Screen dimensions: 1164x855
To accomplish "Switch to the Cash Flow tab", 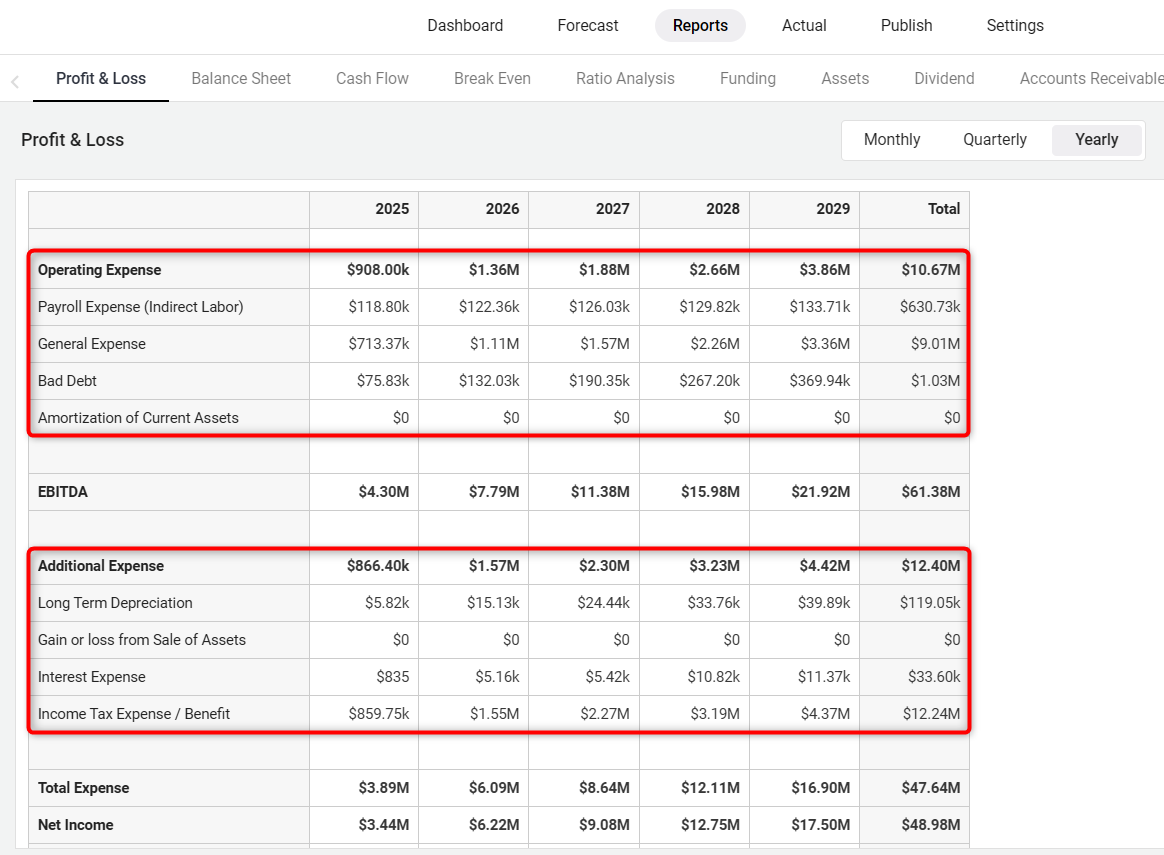I will 372,78.
